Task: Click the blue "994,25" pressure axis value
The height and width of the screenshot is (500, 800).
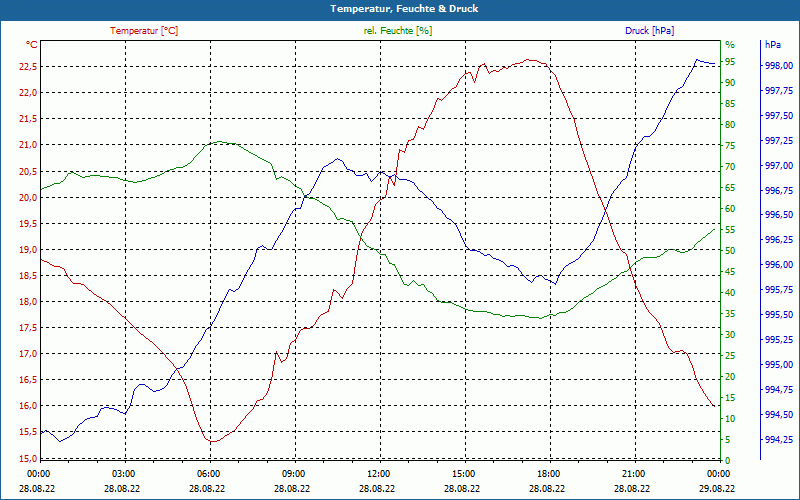Action: (x=779, y=440)
